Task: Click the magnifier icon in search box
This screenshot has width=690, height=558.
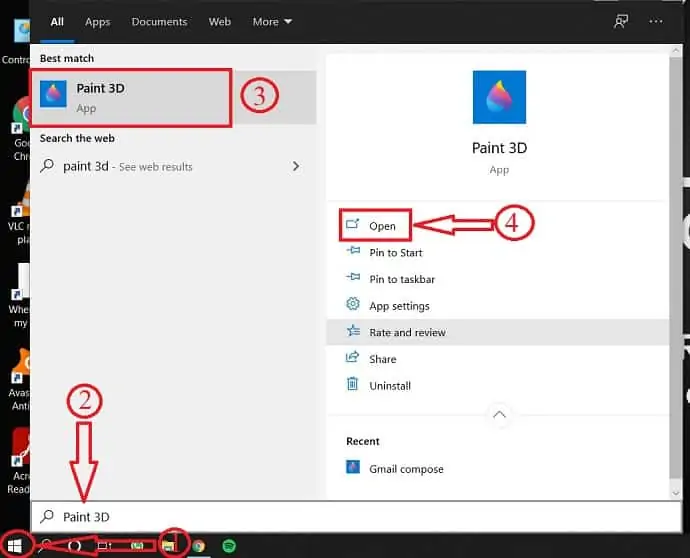Action: pyautogui.click(x=47, y=517)
